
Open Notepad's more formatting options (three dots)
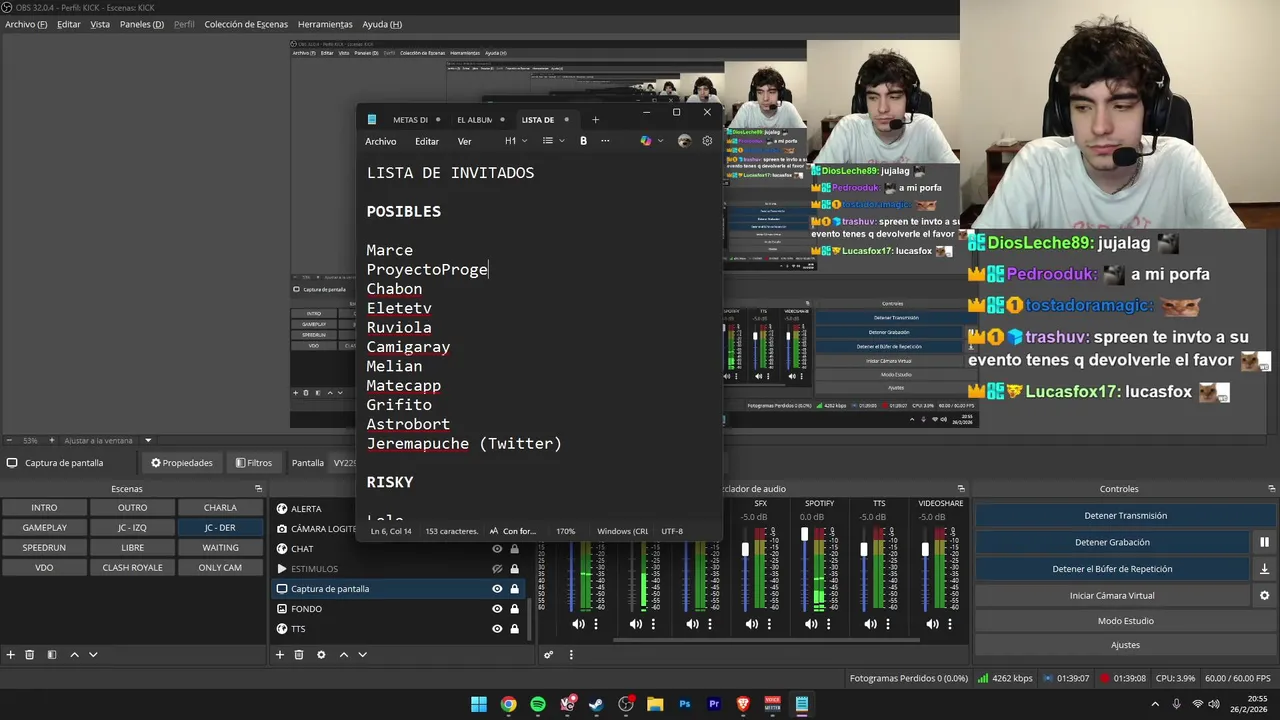tap(605, 141)
